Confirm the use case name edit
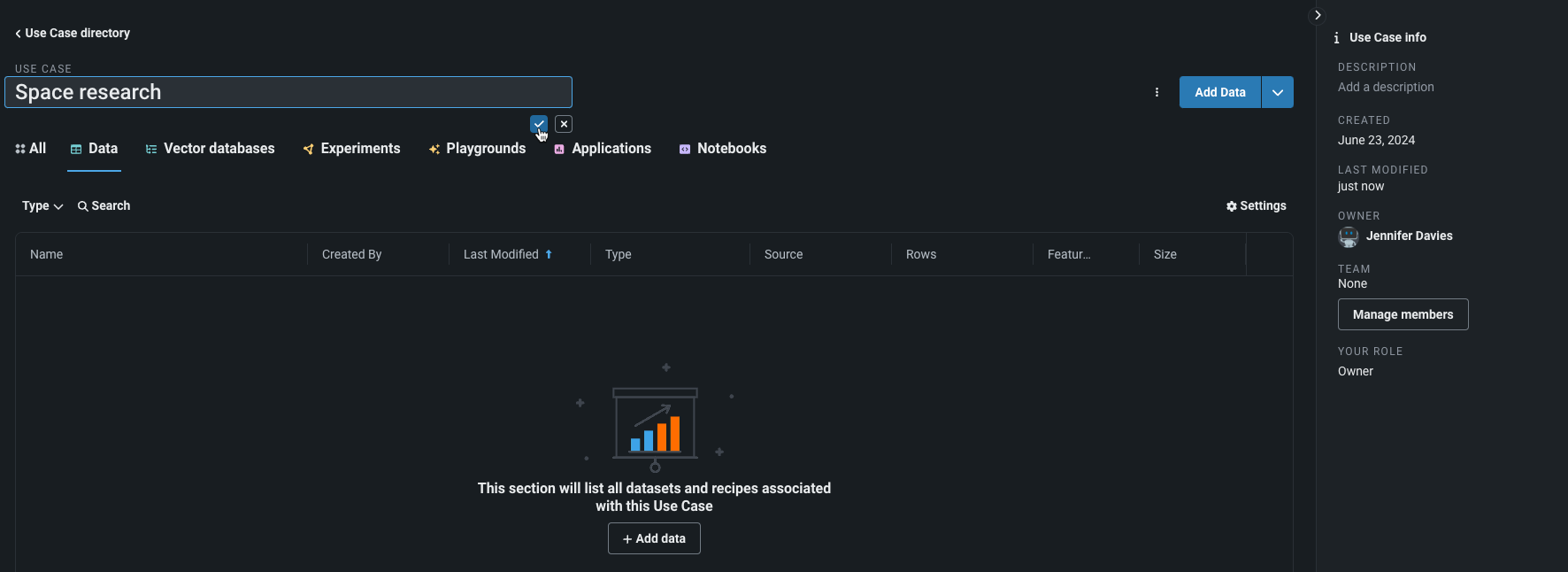The height and width of the screenshot is (572, 1568). pyautogui.click(x=538, y=124)
